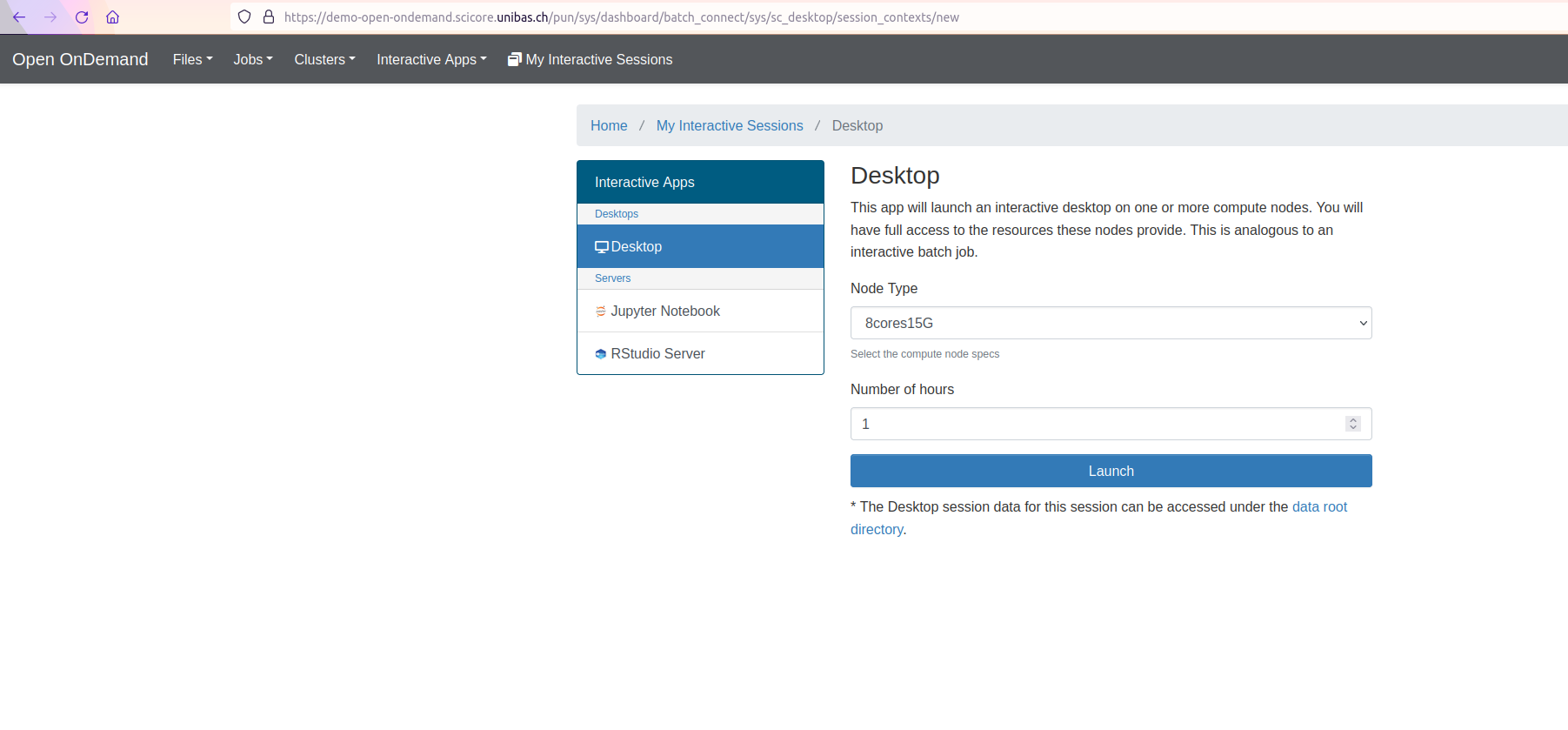Open the Clusters menu

324,60
